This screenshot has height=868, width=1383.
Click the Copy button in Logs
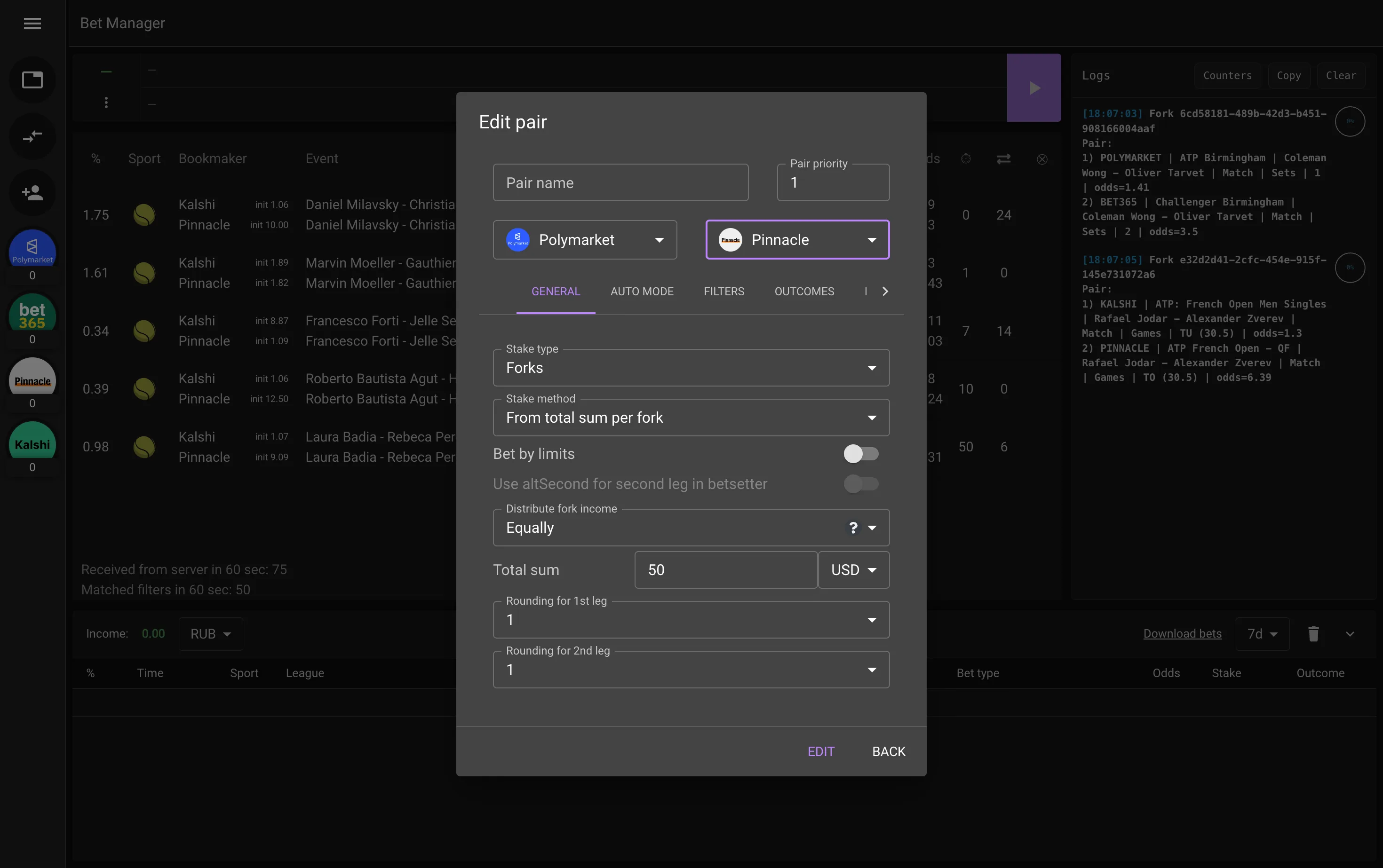pos(1289,75)
